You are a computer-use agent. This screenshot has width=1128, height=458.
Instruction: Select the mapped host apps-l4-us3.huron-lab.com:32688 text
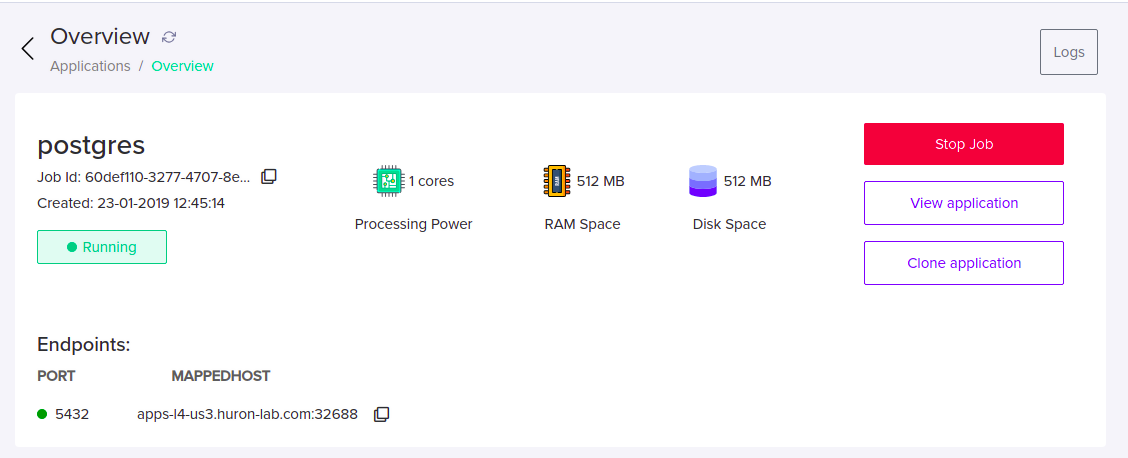[x=247, y=414]
